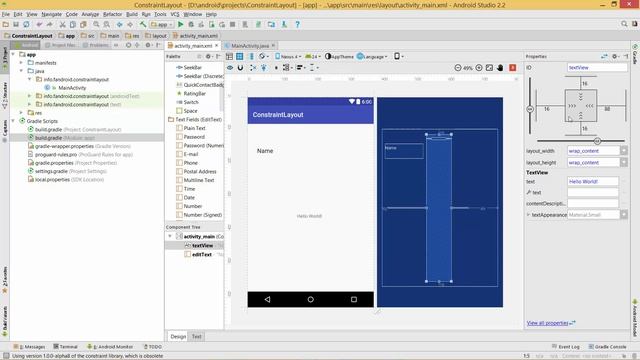Collapse the Gradle Scripts node
Viewport: 640px width, 360px height.
click(13, 121)
